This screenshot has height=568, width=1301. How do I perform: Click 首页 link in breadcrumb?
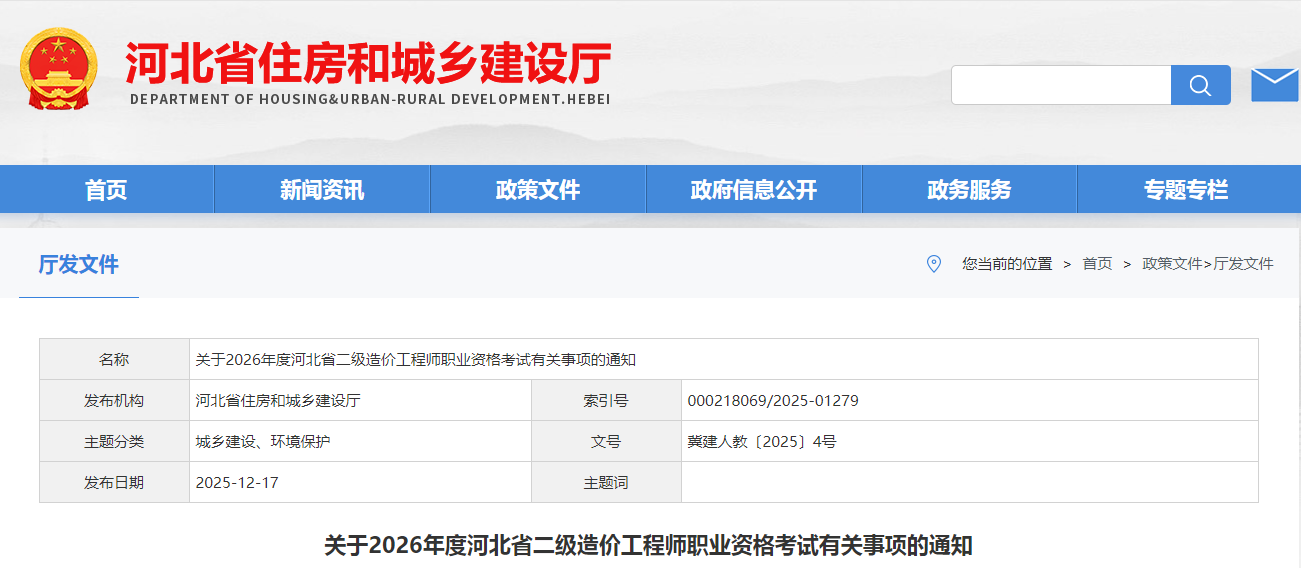click(x=1097, y=264)
